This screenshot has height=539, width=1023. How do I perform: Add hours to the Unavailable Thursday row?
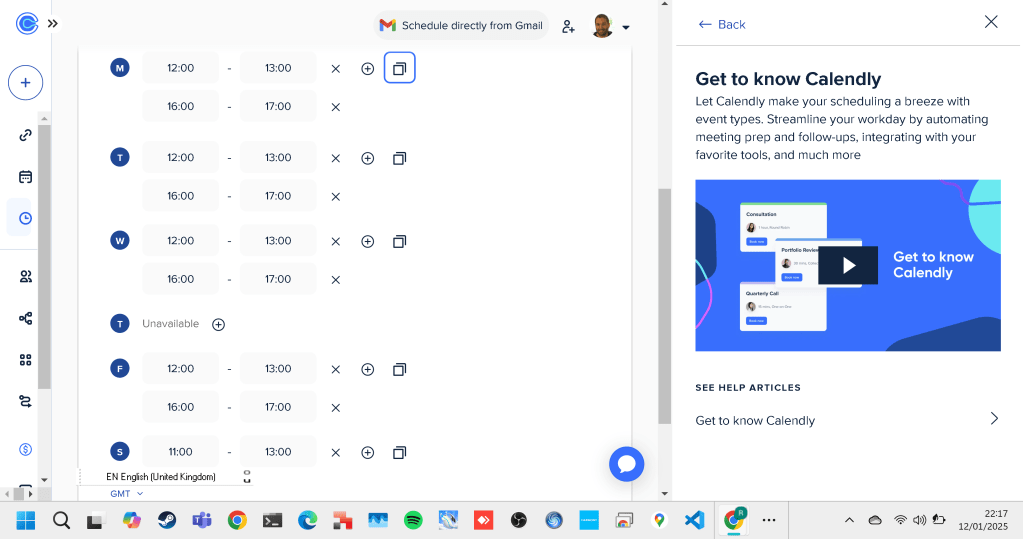pos(219,324)
